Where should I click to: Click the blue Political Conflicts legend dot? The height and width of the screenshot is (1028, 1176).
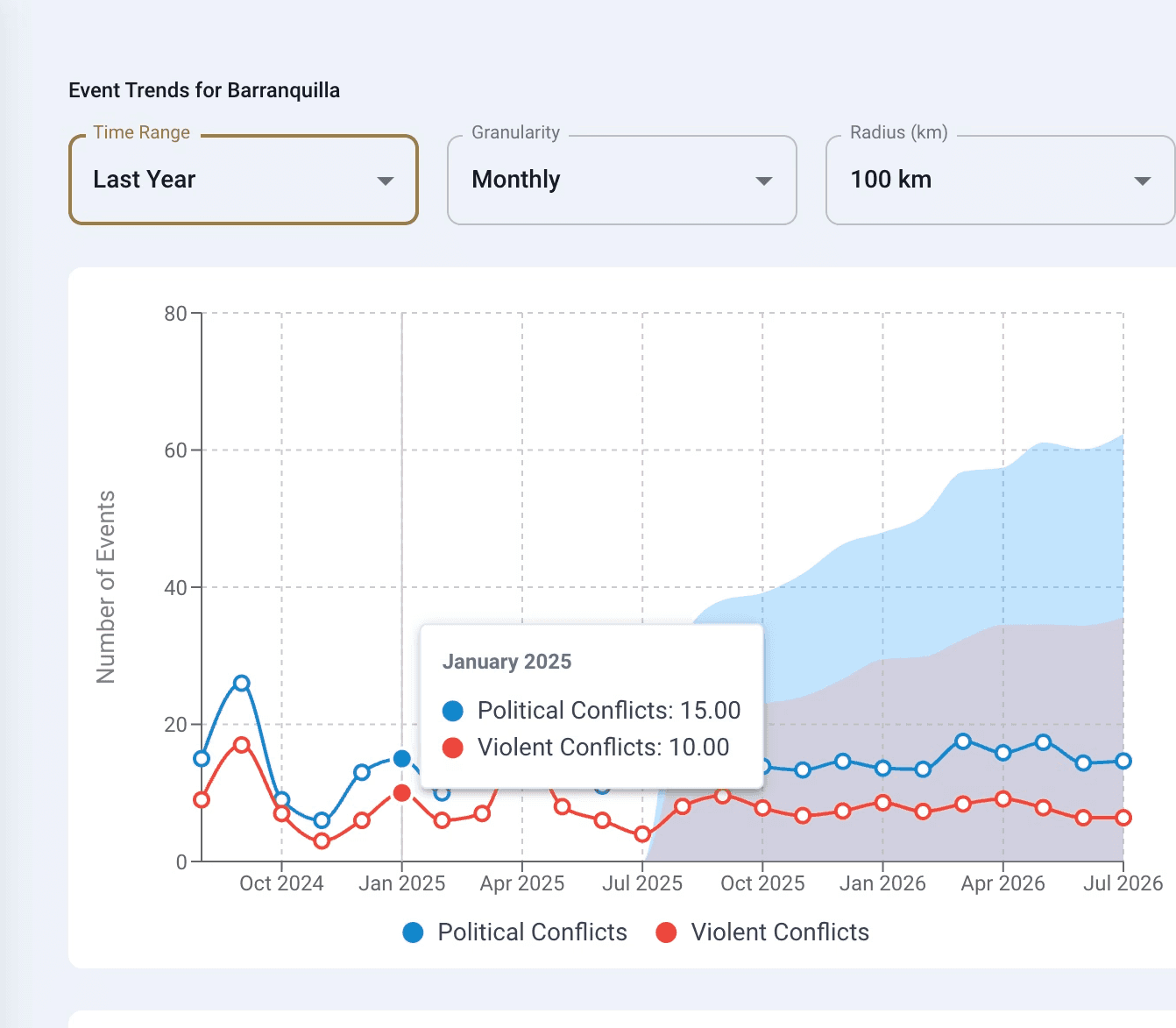[412, 932]
